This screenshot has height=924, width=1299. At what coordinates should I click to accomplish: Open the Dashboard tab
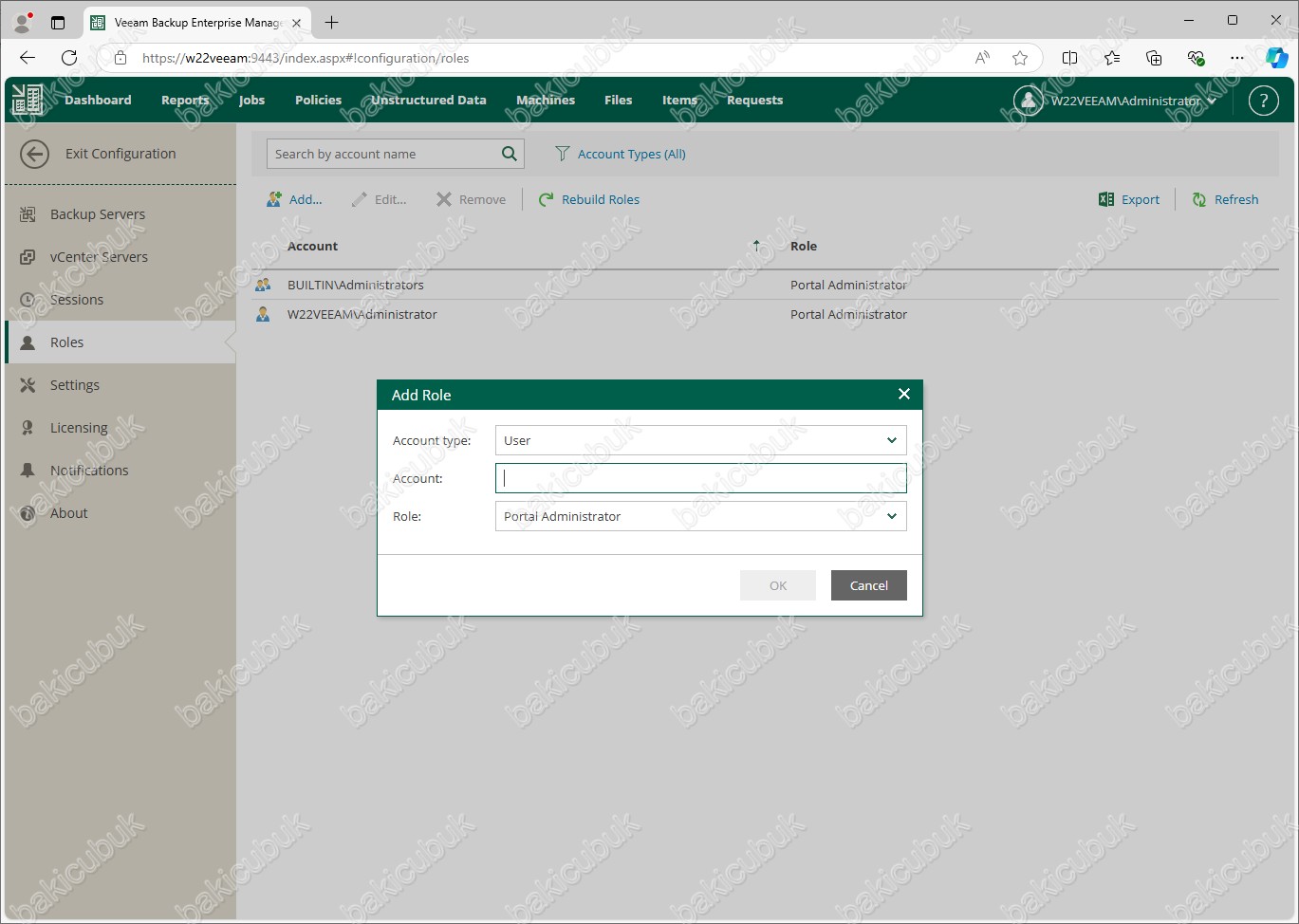98,100
